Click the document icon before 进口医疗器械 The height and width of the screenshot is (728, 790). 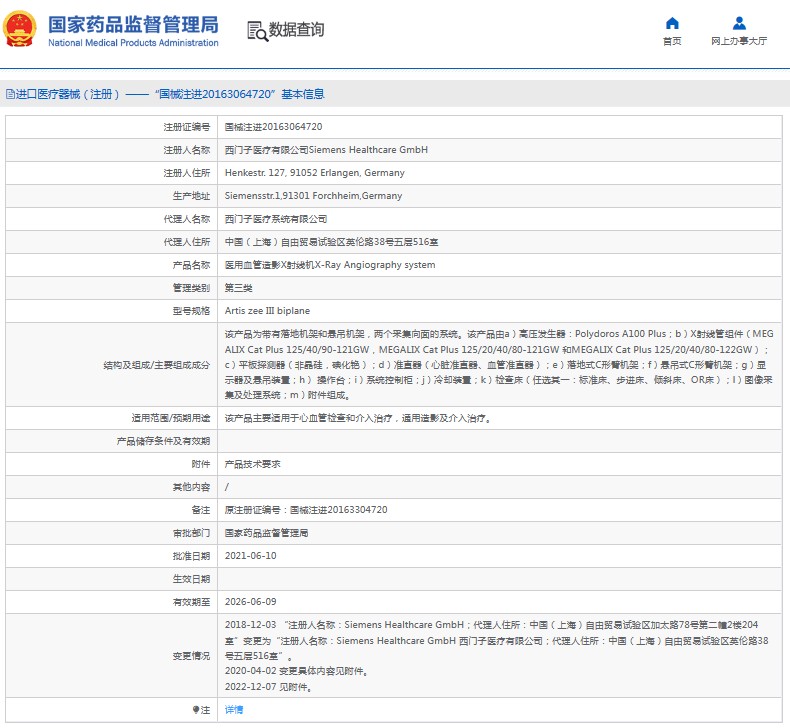point(10,94)
